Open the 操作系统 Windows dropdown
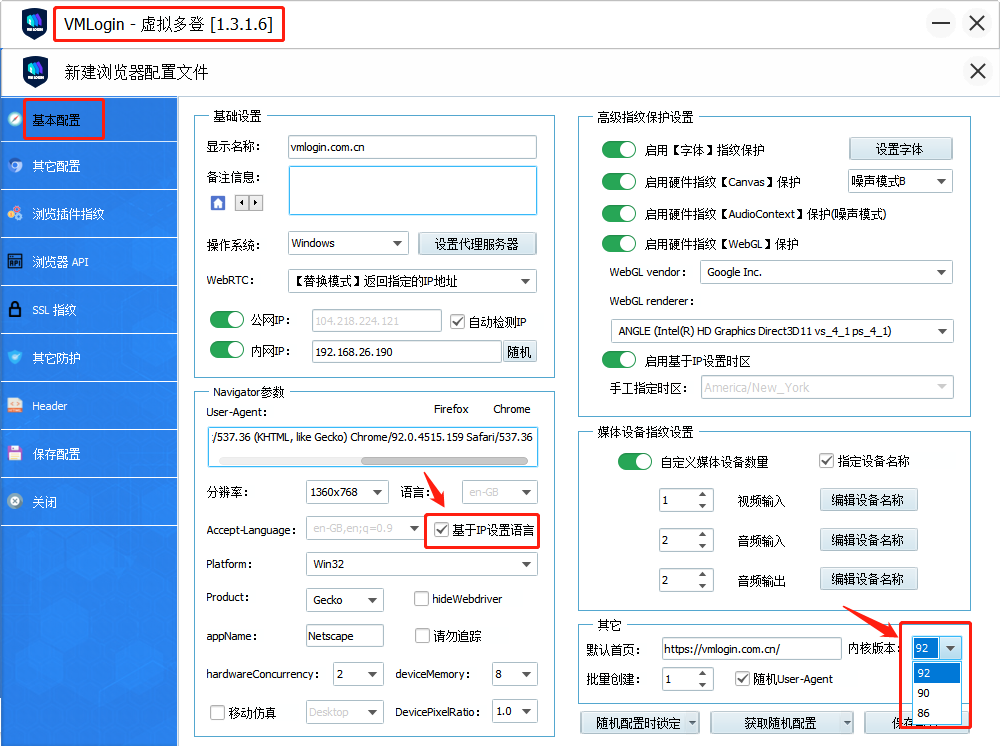 [347, 243]
